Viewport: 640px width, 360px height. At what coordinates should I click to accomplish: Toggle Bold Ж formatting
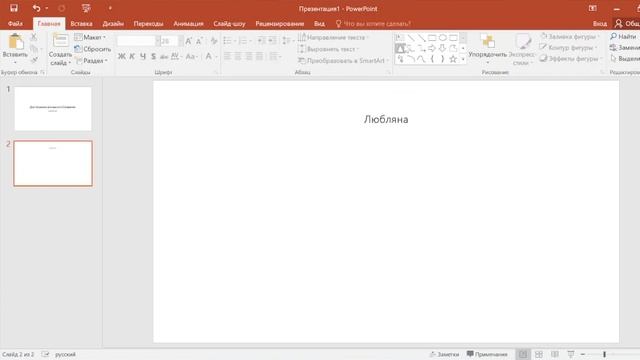click(x=122, y=57)
